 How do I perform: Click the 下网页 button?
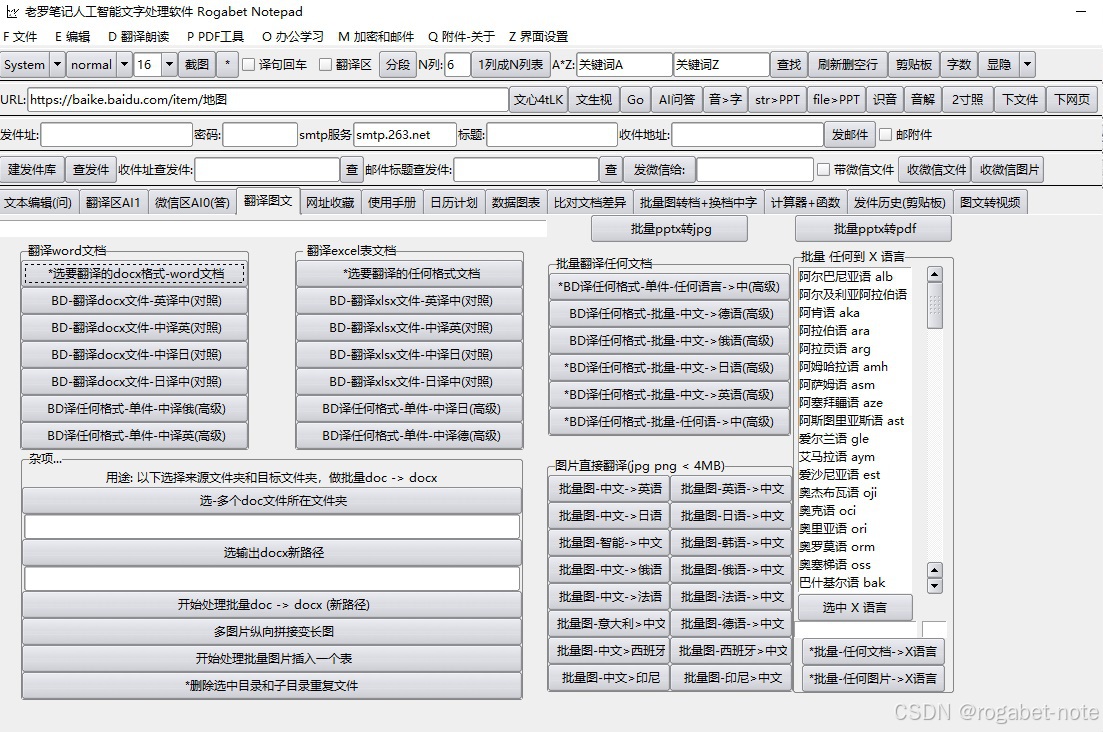click(x=1072, y=100)
